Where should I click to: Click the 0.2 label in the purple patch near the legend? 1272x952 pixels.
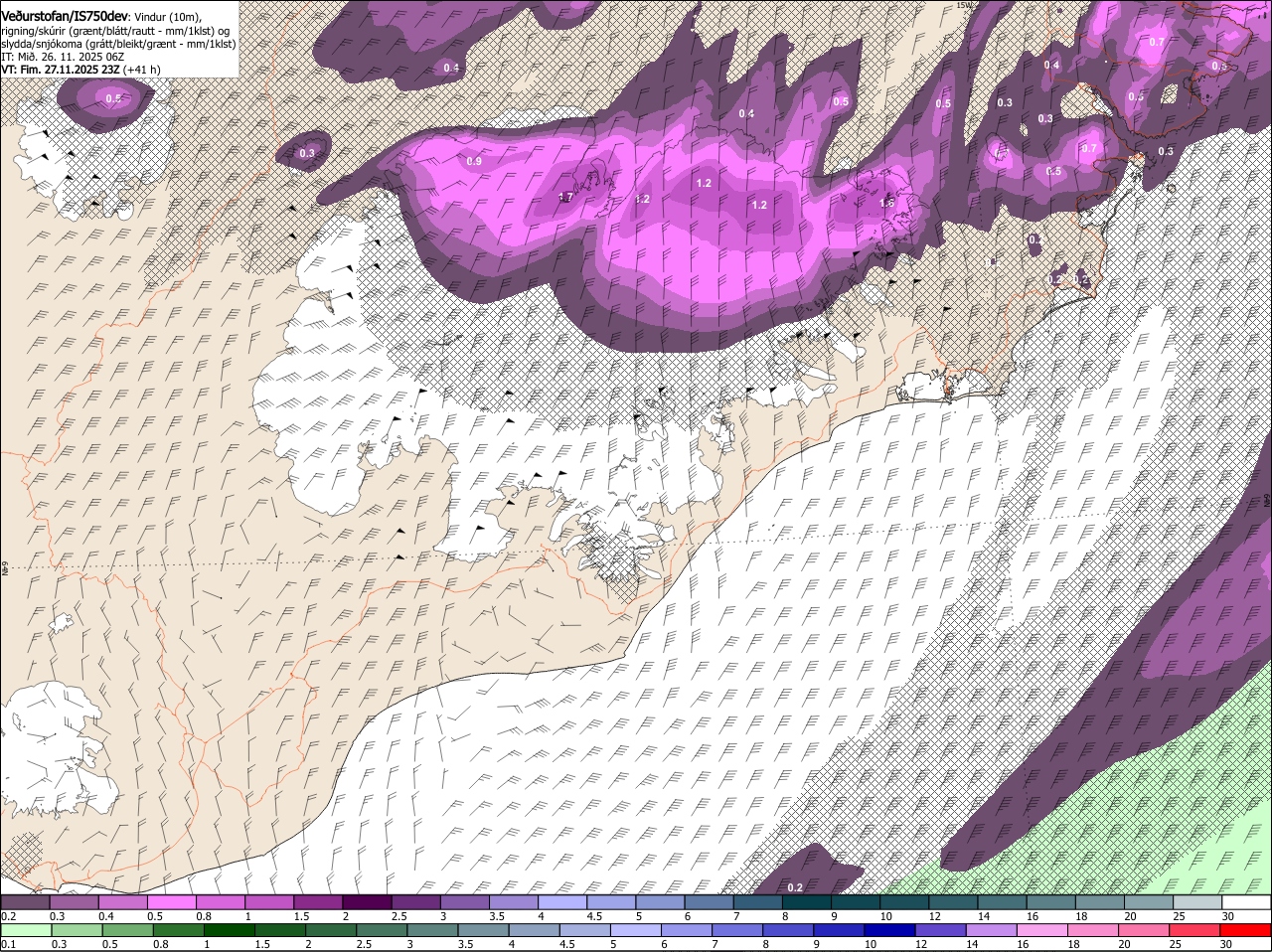[794, 886]
